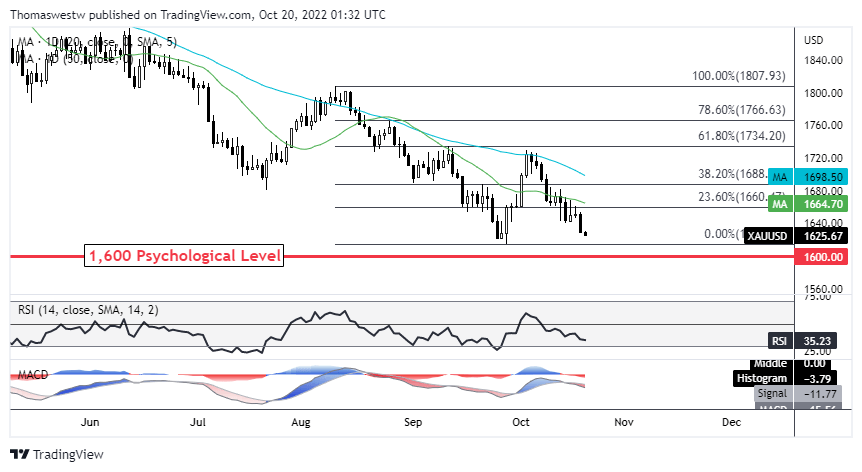Click the 1760.00 price axis value
This screenshot has width=862, height=472.
pos(823,125)
